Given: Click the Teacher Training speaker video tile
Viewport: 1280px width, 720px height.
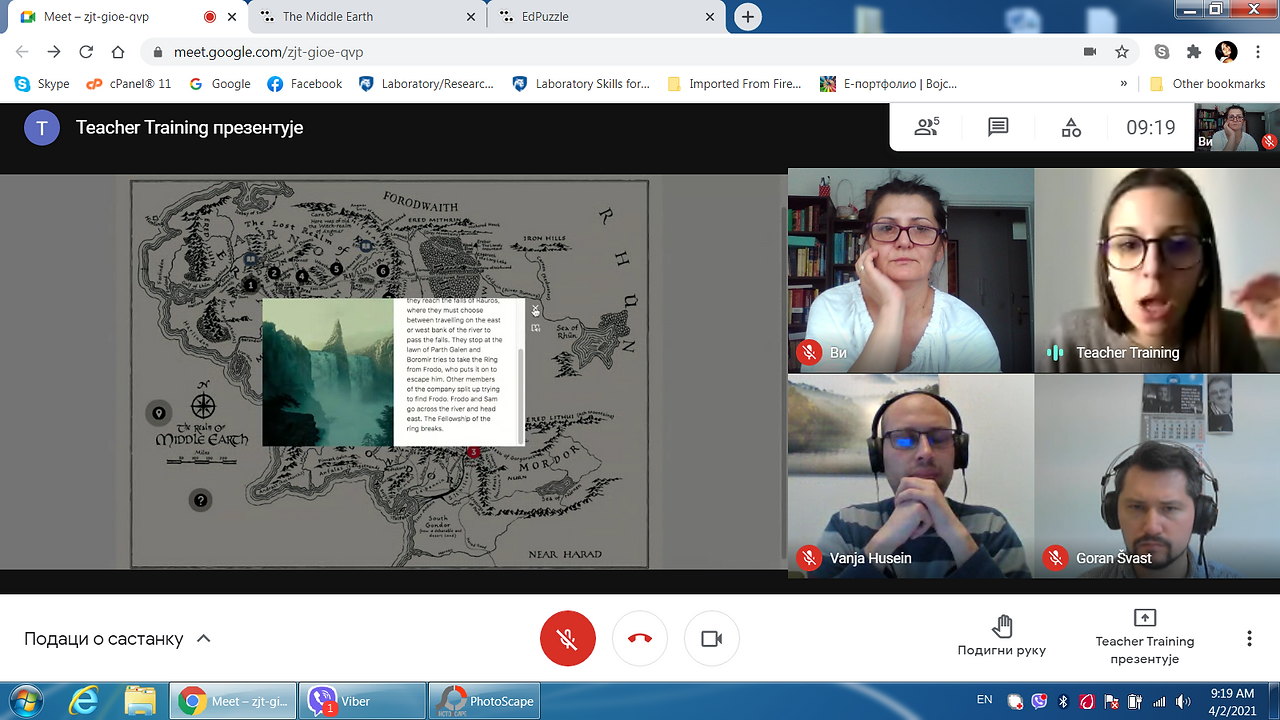Looking at the screenshot, I should [x=1157, y=270].
